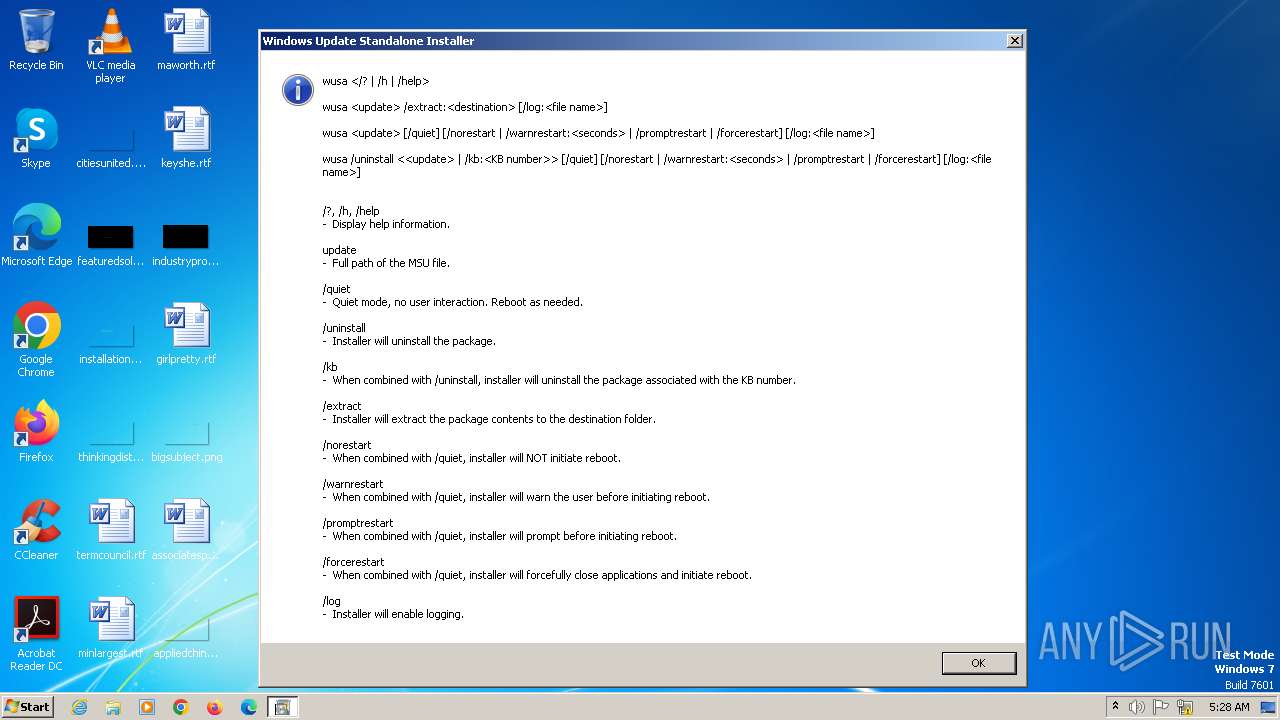Click 'Installer will enable logging.' text
Viewport: 1280px width, 720px height.
pos(398,614)
